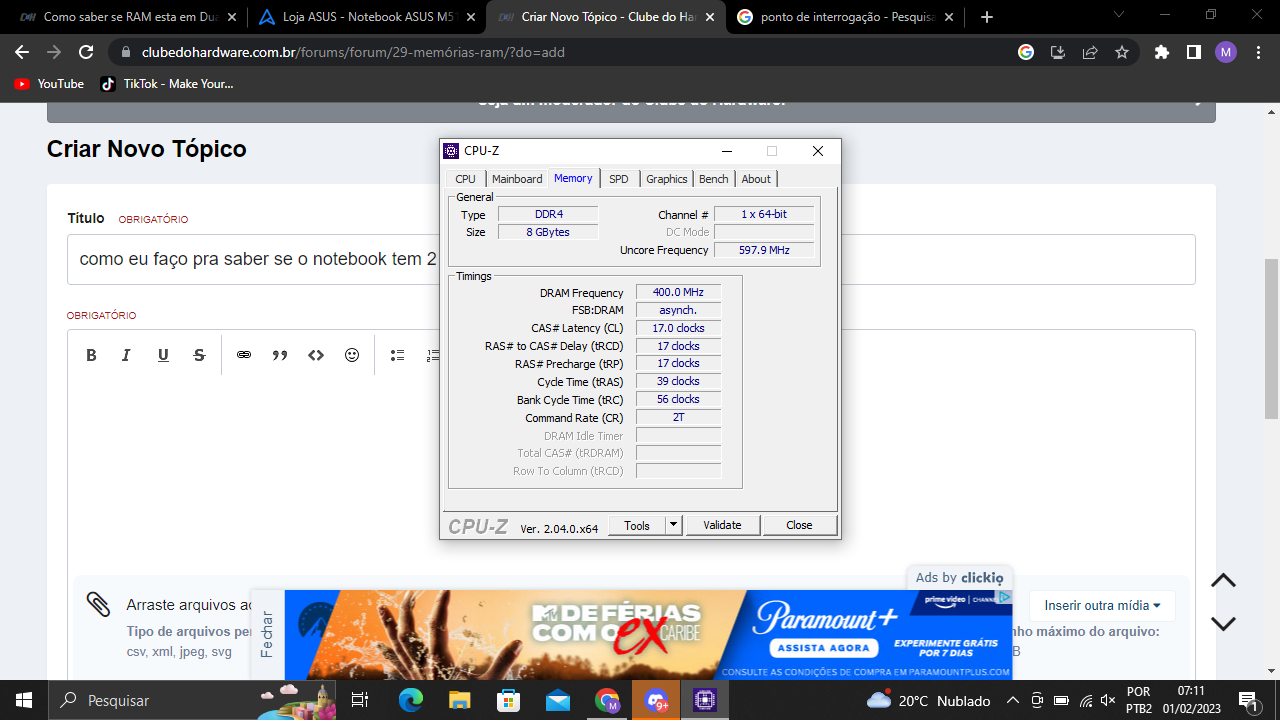The width and height of the screenshot is (1280, 720).
Task: Jump to page bottom with the down chevron
Action: [x=1224, y=624]
